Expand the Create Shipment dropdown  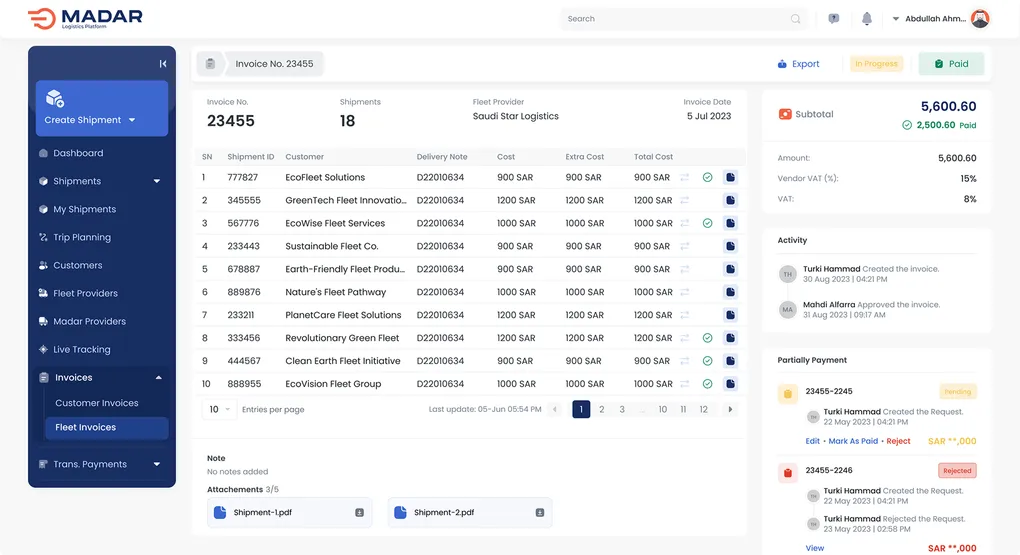point(131,120)
